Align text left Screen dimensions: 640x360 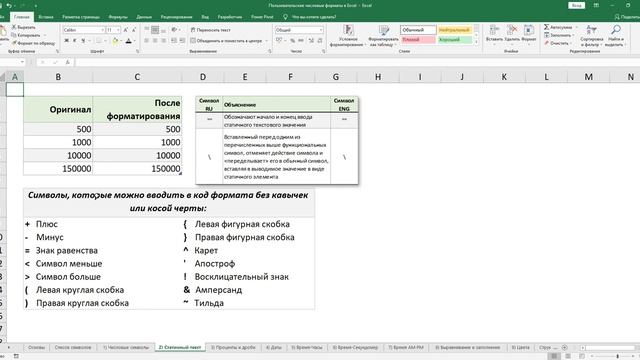coord(147,40)
